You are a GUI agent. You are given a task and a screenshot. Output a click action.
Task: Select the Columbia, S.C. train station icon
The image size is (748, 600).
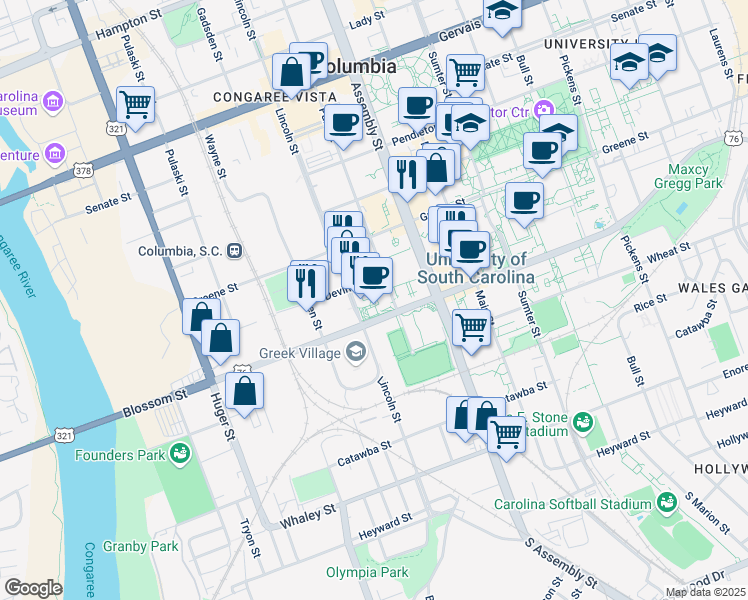tap(235, 250)
